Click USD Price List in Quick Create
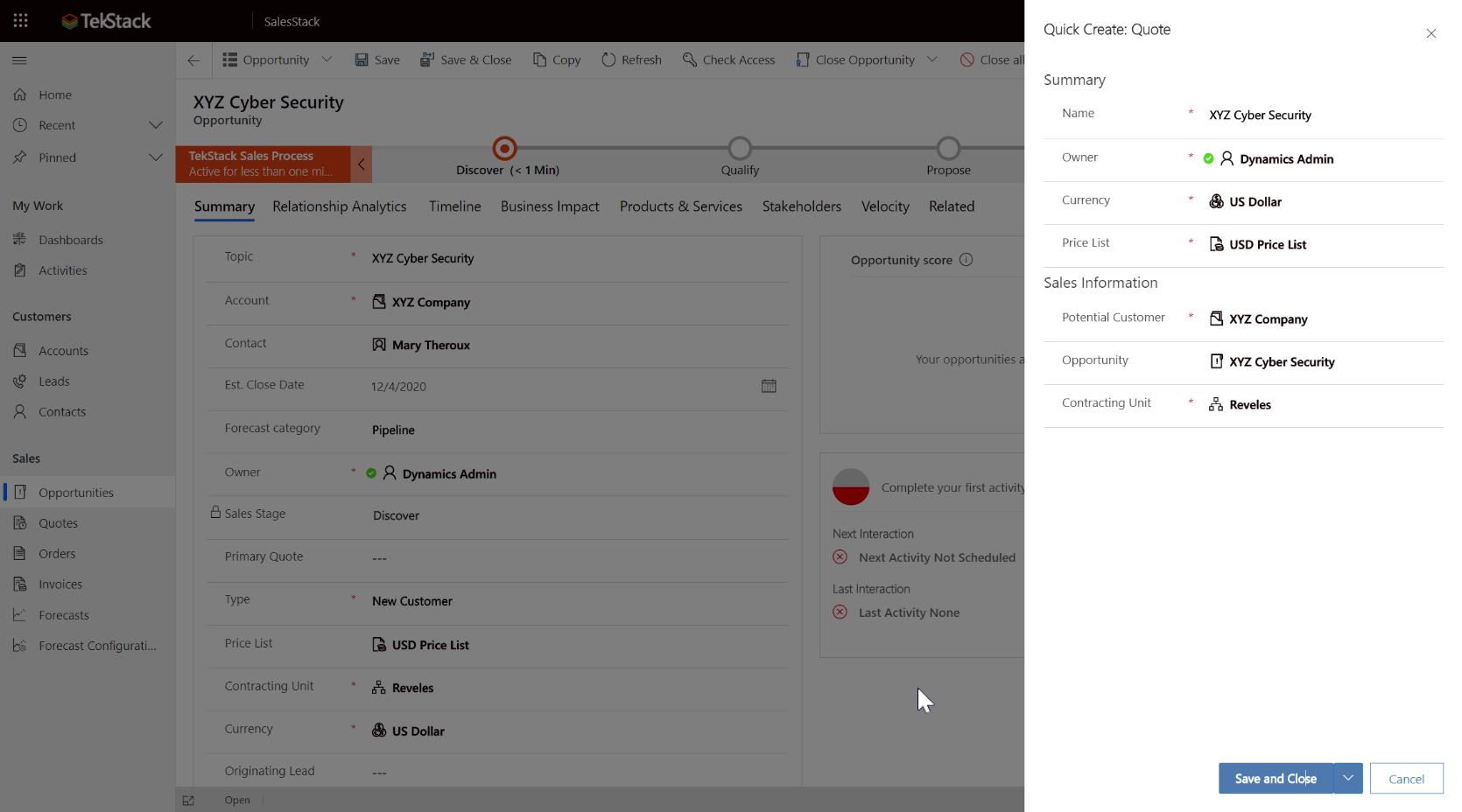Image resolution: width=1462 pixels, height=812 pixels. [x=1267, y=245]
